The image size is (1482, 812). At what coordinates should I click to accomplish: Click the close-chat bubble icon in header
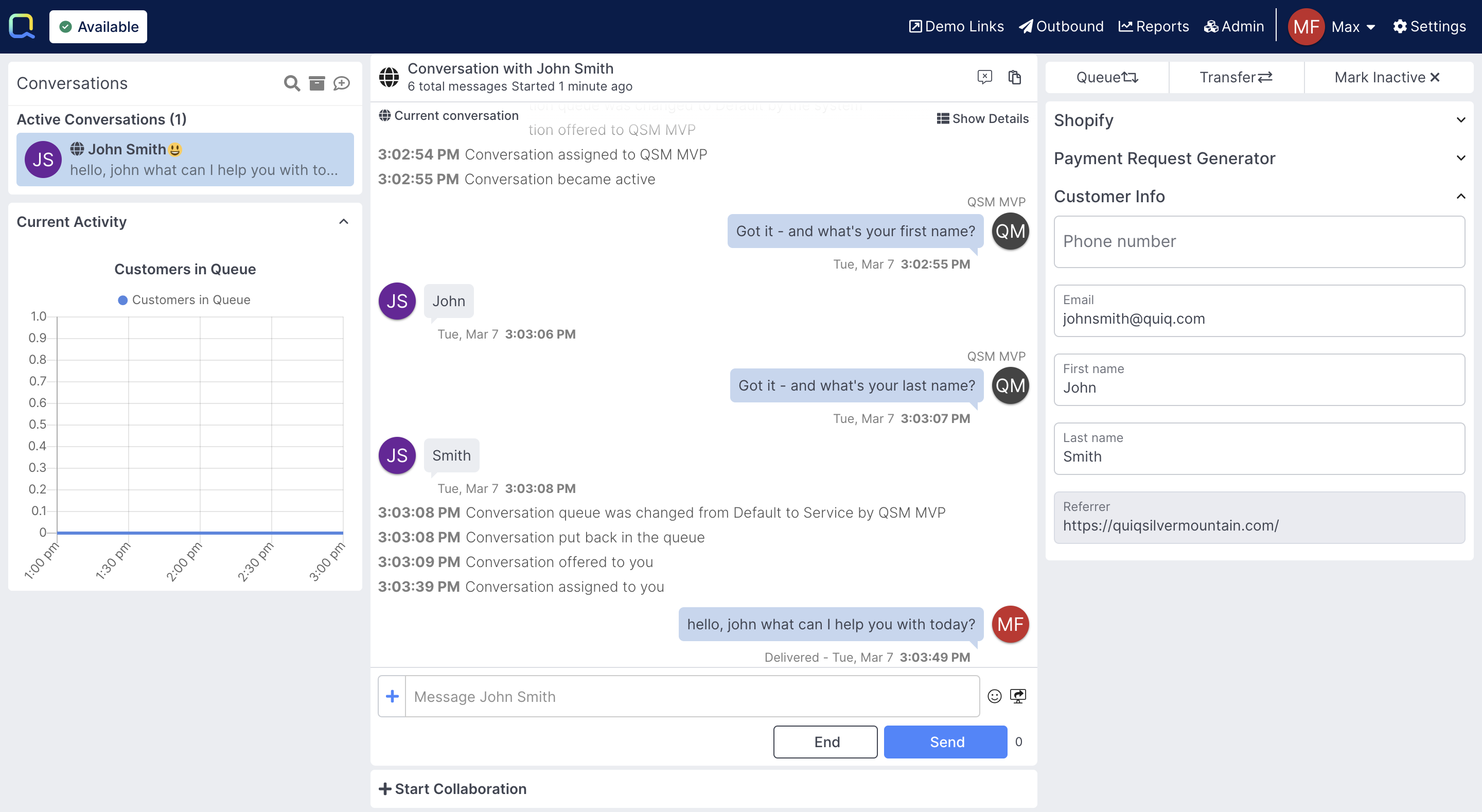click(x=984, y=77)
